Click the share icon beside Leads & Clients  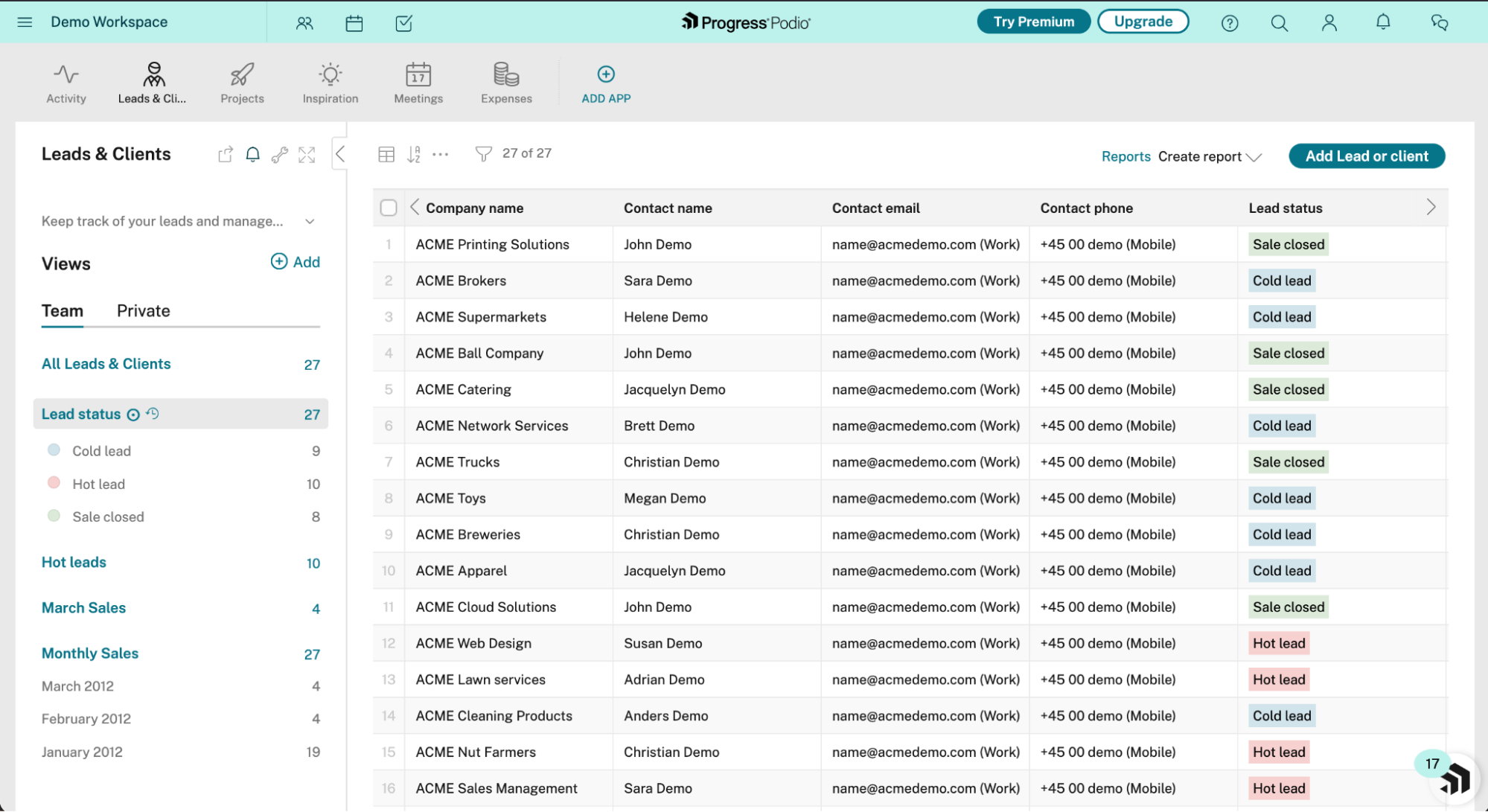tap(226, 154)
